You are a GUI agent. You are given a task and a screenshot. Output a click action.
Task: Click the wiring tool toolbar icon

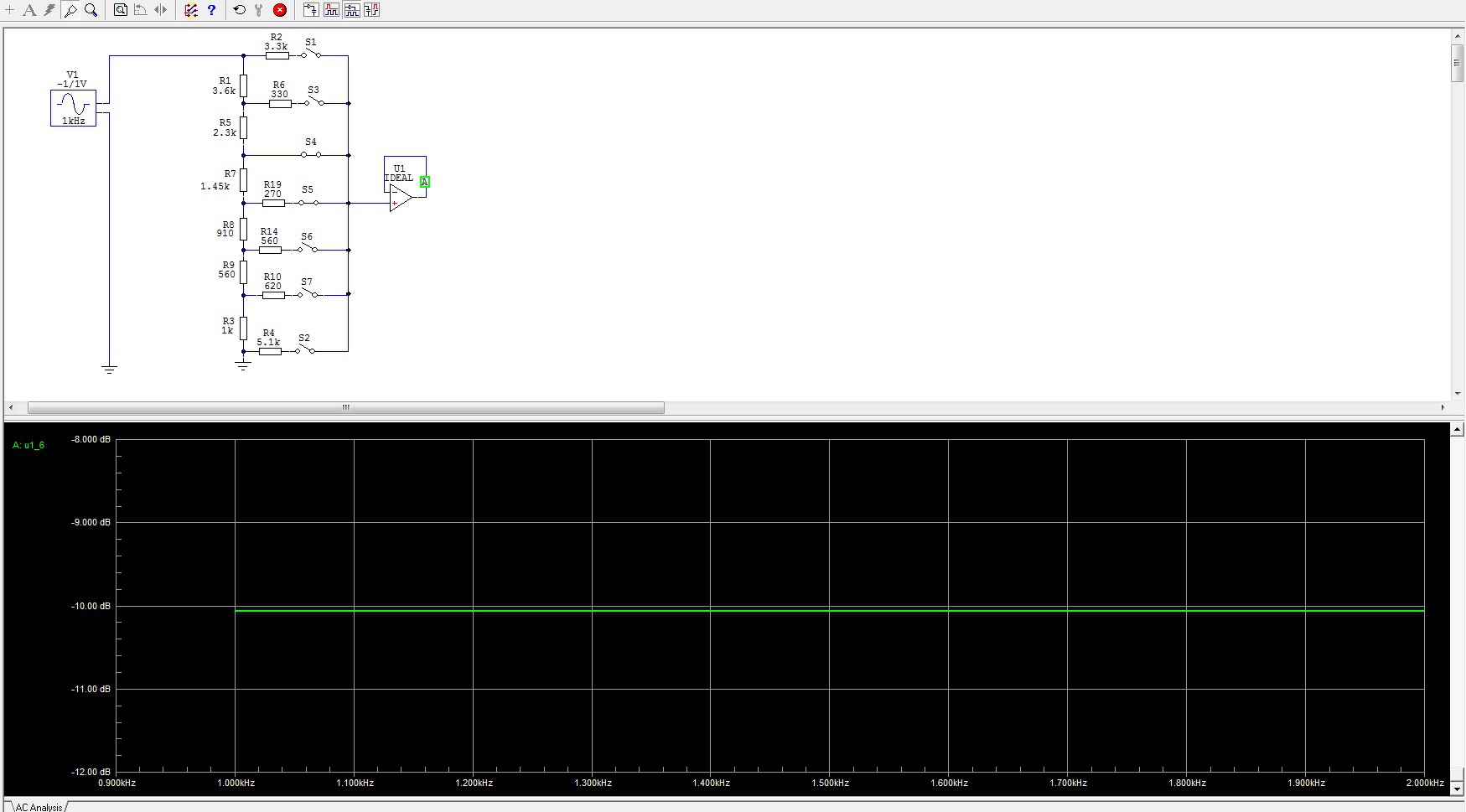coord(191,10)
